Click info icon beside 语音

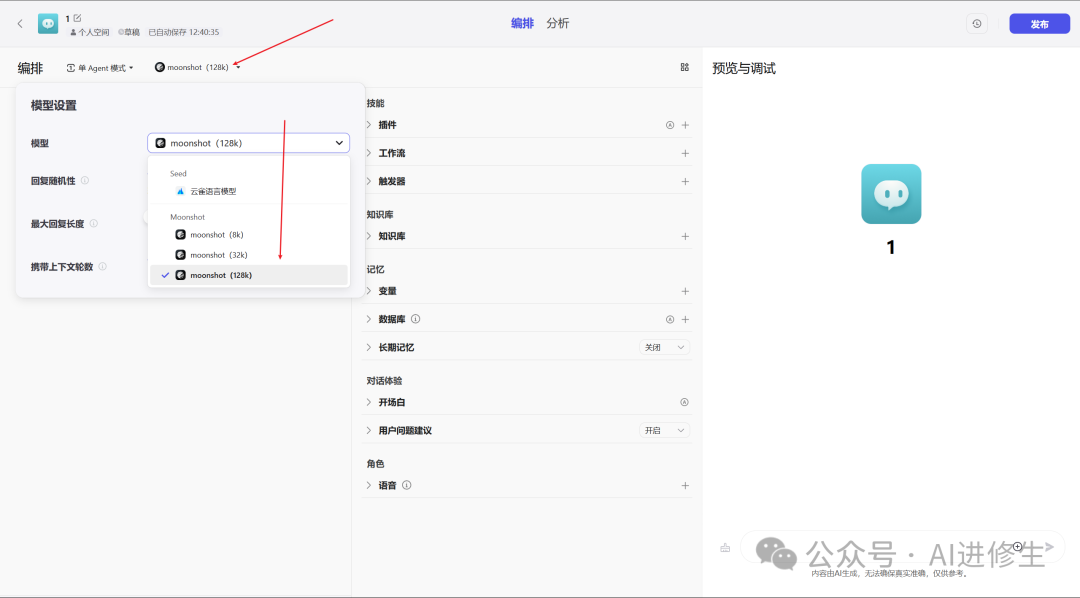[x=406, y=485]
